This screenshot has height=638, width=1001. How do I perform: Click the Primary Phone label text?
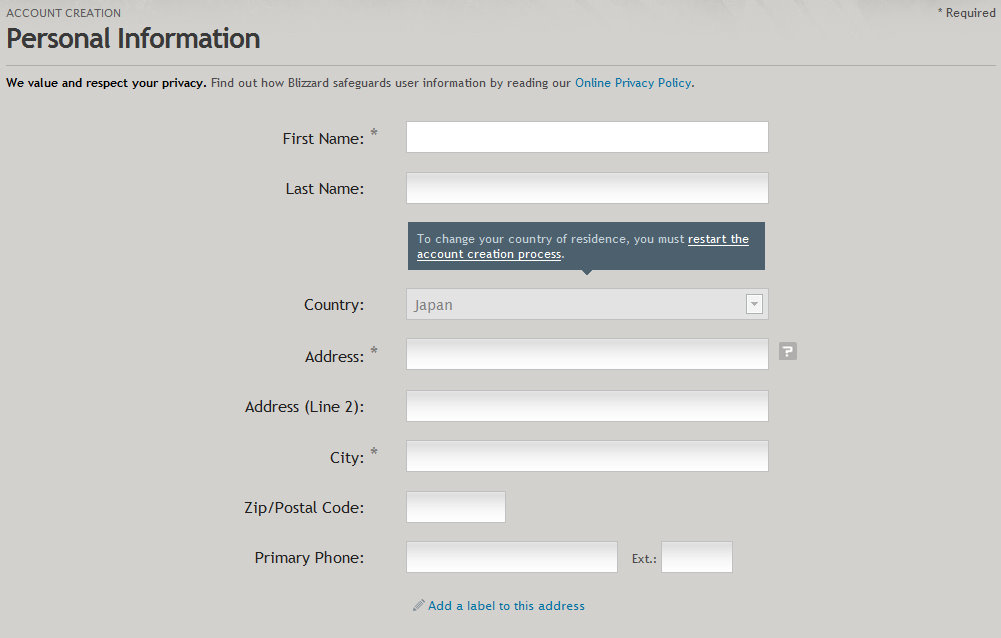click(x=309, y=558)
